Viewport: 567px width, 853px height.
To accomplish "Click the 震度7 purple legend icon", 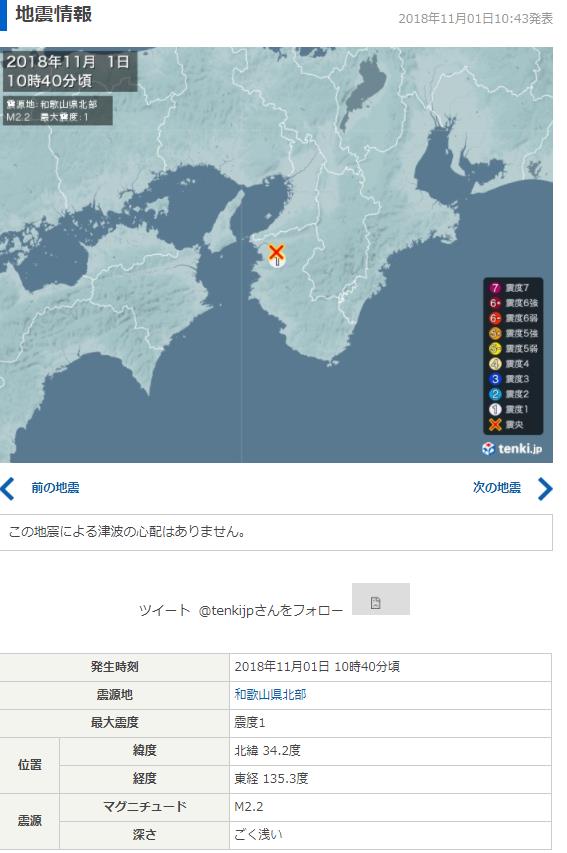I will click(x=495, y=288).
